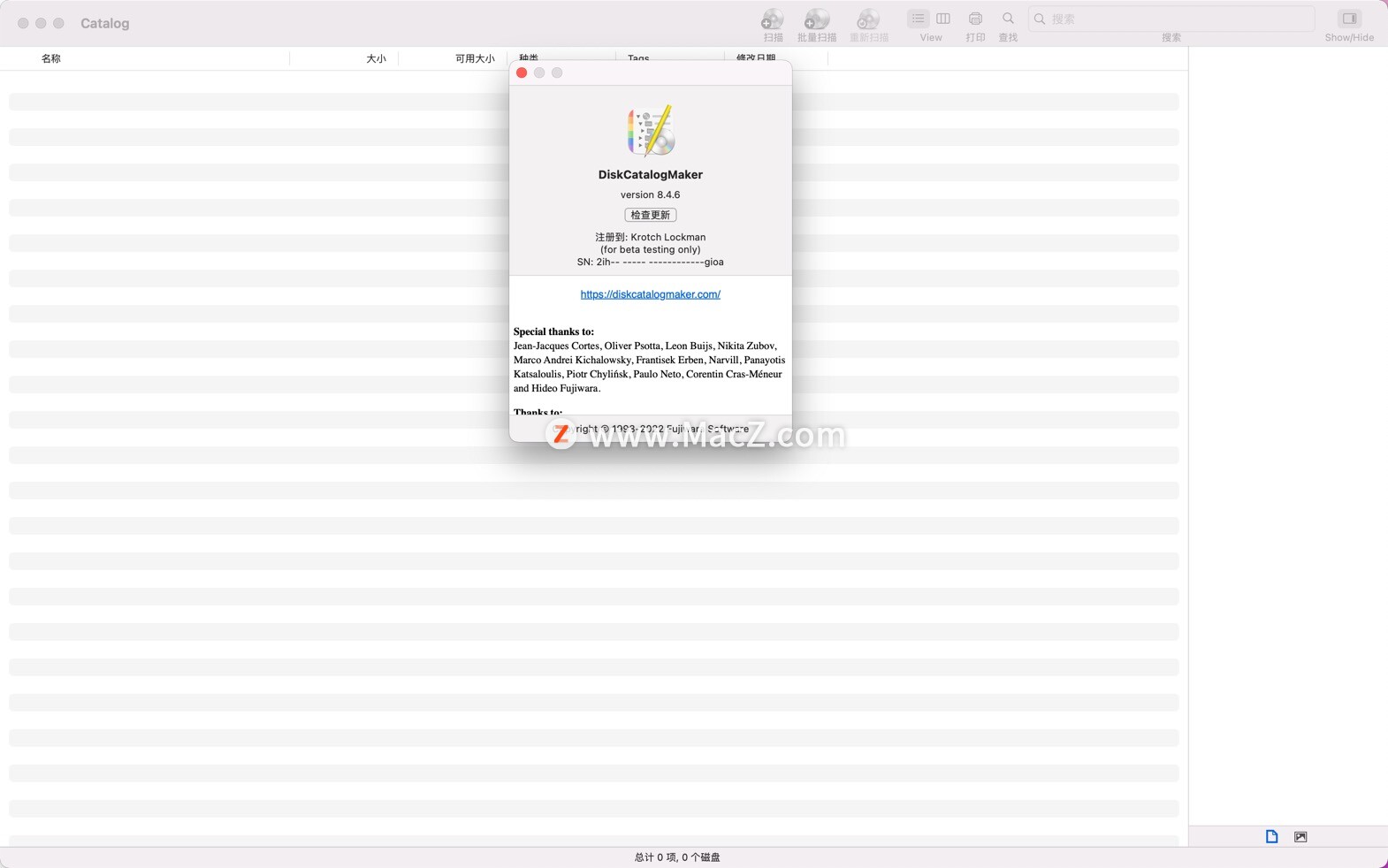The image size is (1388, 868).
Task: Click the "version 8.4.6" text
Action: pyautogui.click(x=651, y=194)
